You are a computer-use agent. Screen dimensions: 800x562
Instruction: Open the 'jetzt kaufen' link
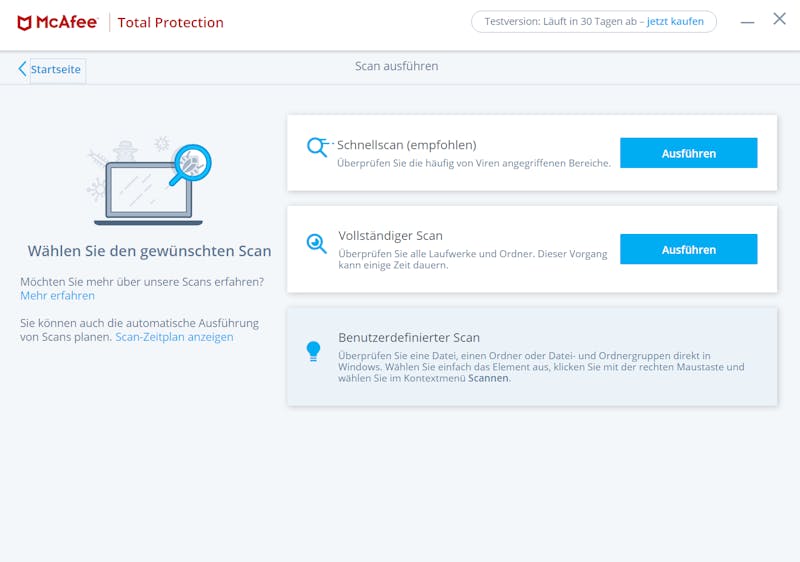click(675, 21)
